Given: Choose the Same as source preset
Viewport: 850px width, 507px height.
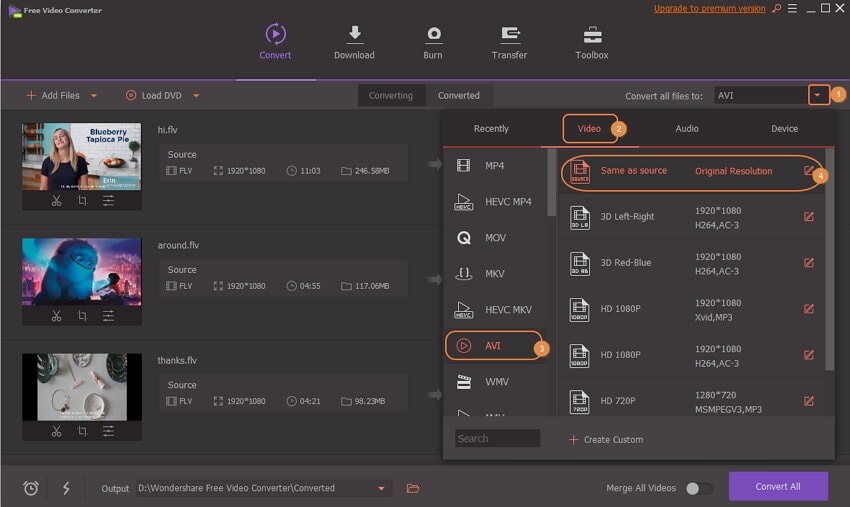Looking at the screenshot, I should coord(691,172).
